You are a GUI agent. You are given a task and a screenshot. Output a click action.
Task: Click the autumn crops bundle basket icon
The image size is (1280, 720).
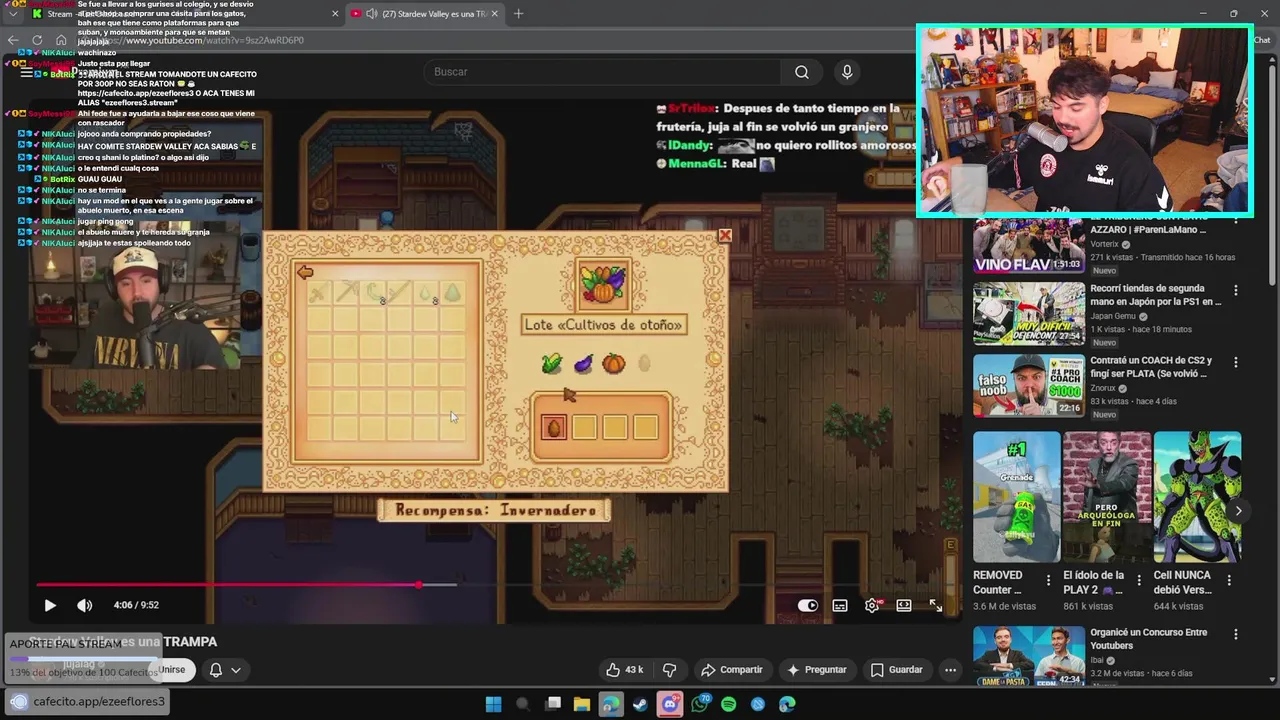(603, 284)
